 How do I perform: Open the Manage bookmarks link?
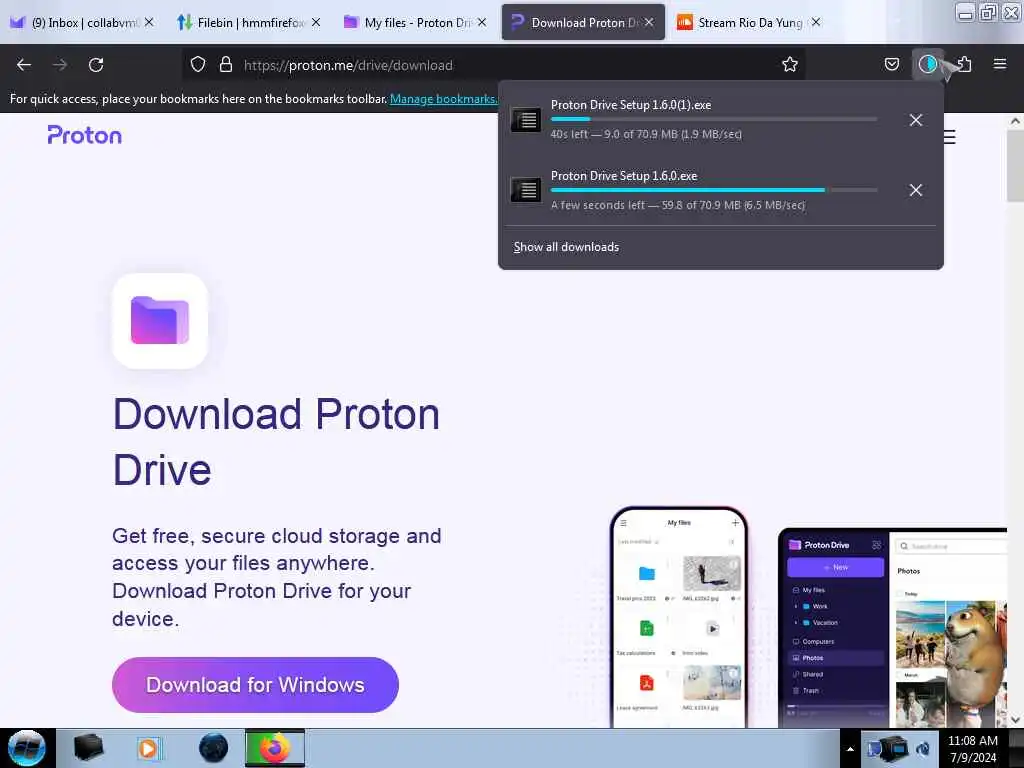(443, 99)
